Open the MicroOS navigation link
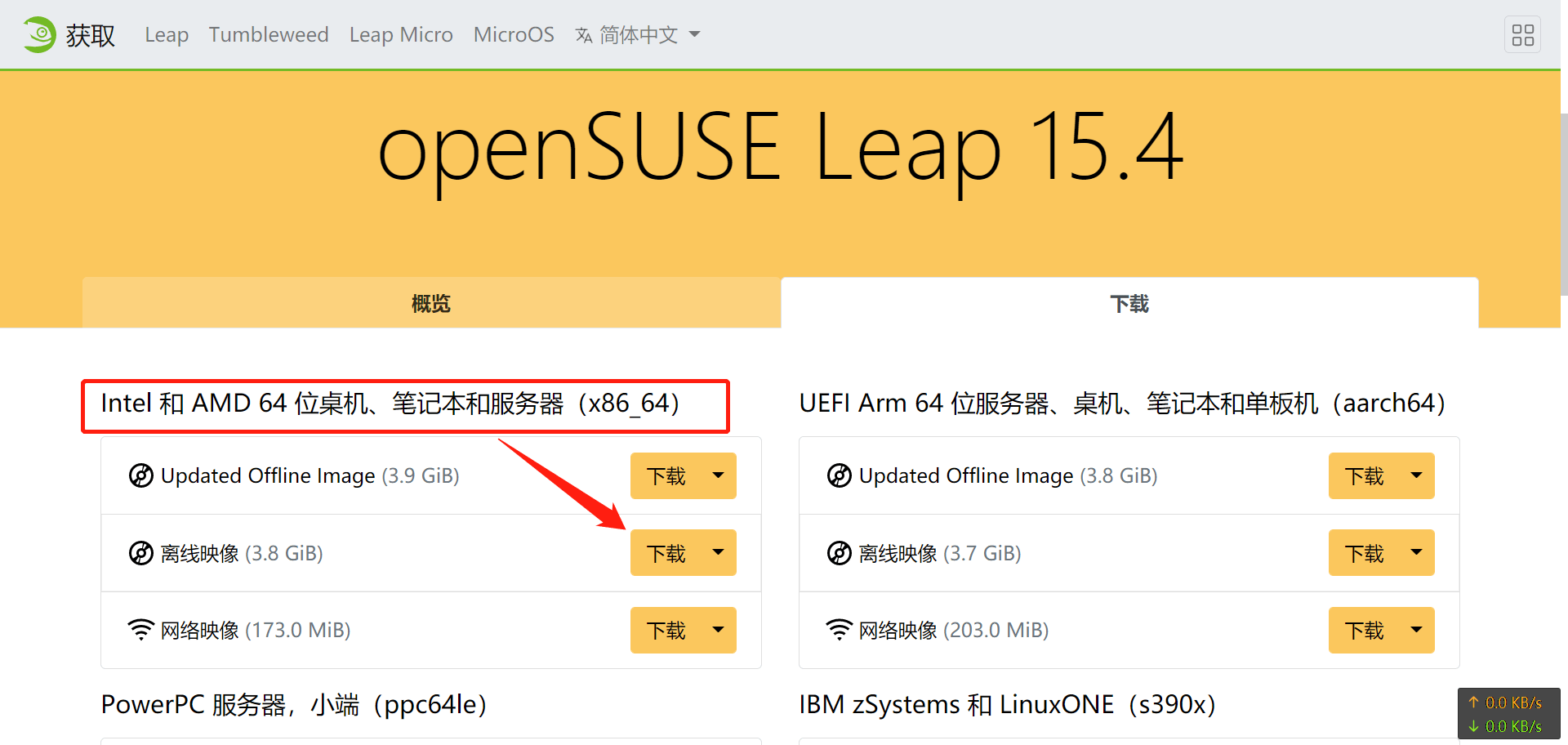 point(514,35)
